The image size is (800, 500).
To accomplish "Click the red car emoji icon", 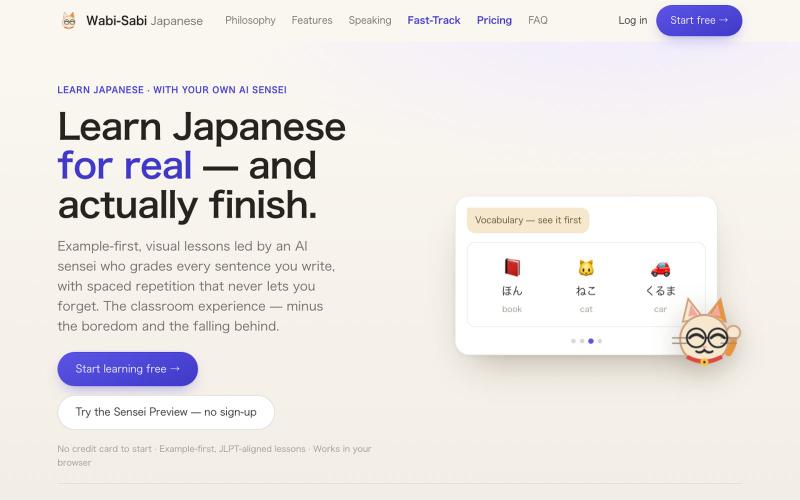I will pyautogui.click(x=660, y=268).
